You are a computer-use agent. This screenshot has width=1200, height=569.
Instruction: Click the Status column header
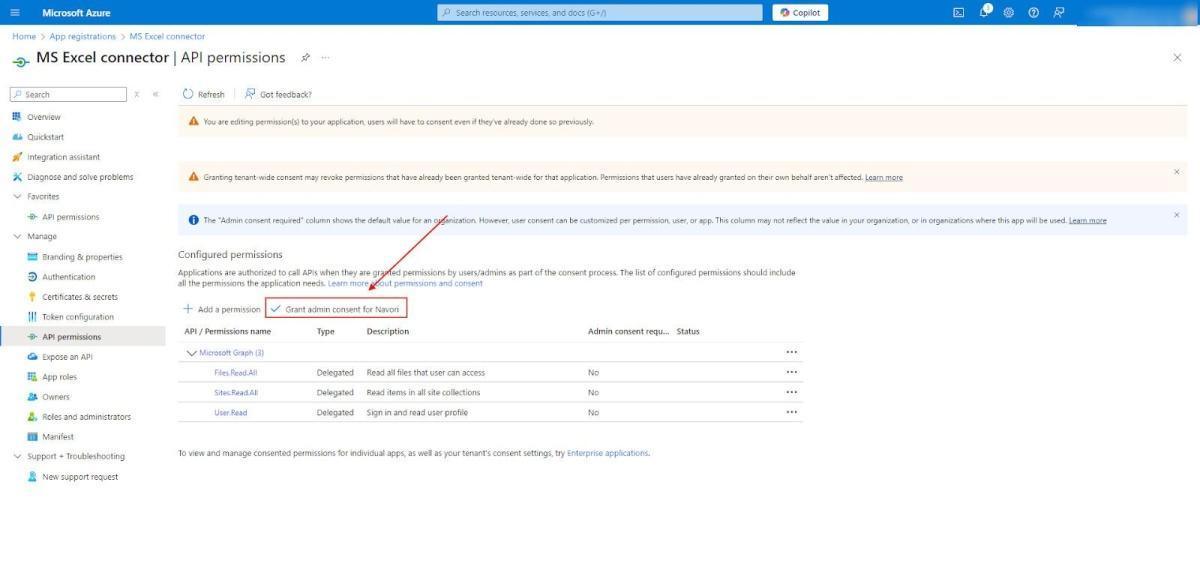688,331
